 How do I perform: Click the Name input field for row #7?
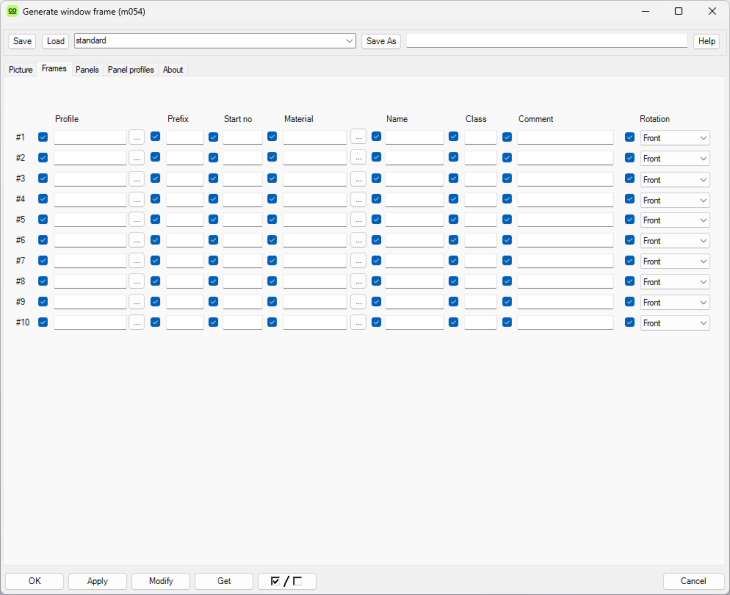[414, 261]
